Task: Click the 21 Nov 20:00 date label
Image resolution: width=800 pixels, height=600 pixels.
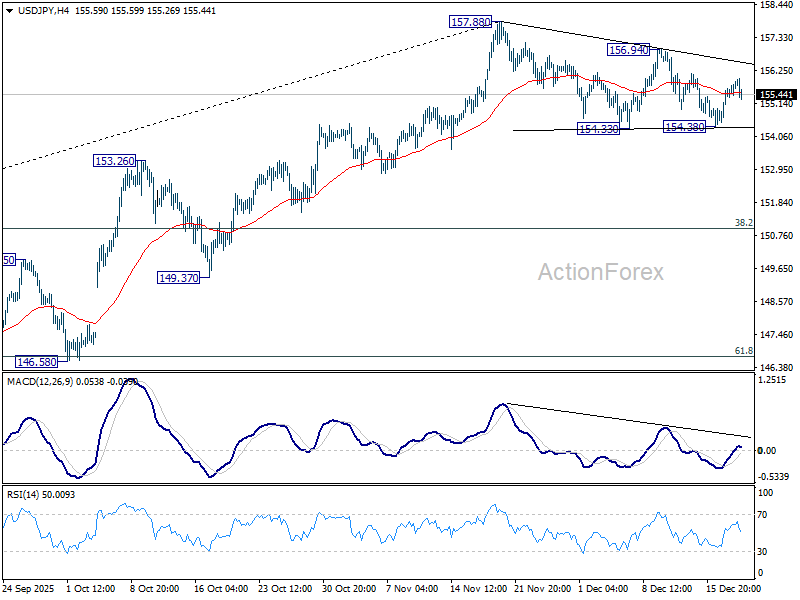Action: (541, 588)
